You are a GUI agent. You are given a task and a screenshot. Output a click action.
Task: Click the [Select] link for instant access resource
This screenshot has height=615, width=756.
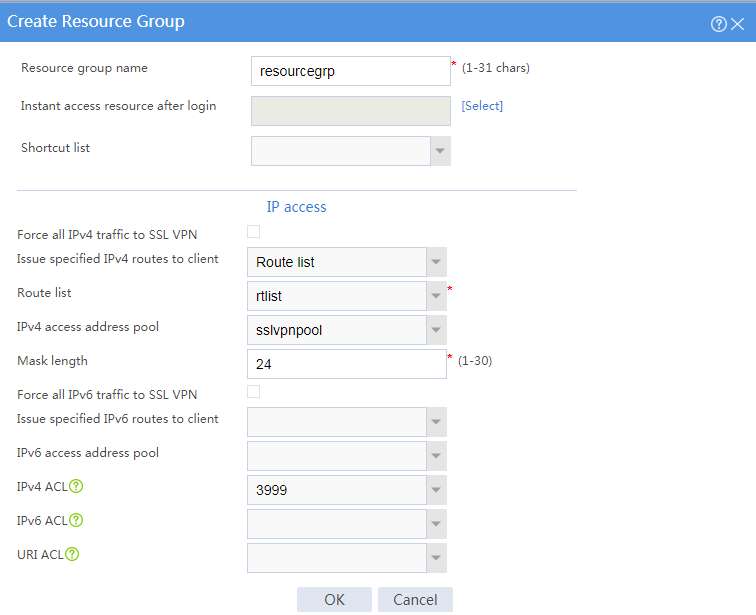[x=482, y=106]
